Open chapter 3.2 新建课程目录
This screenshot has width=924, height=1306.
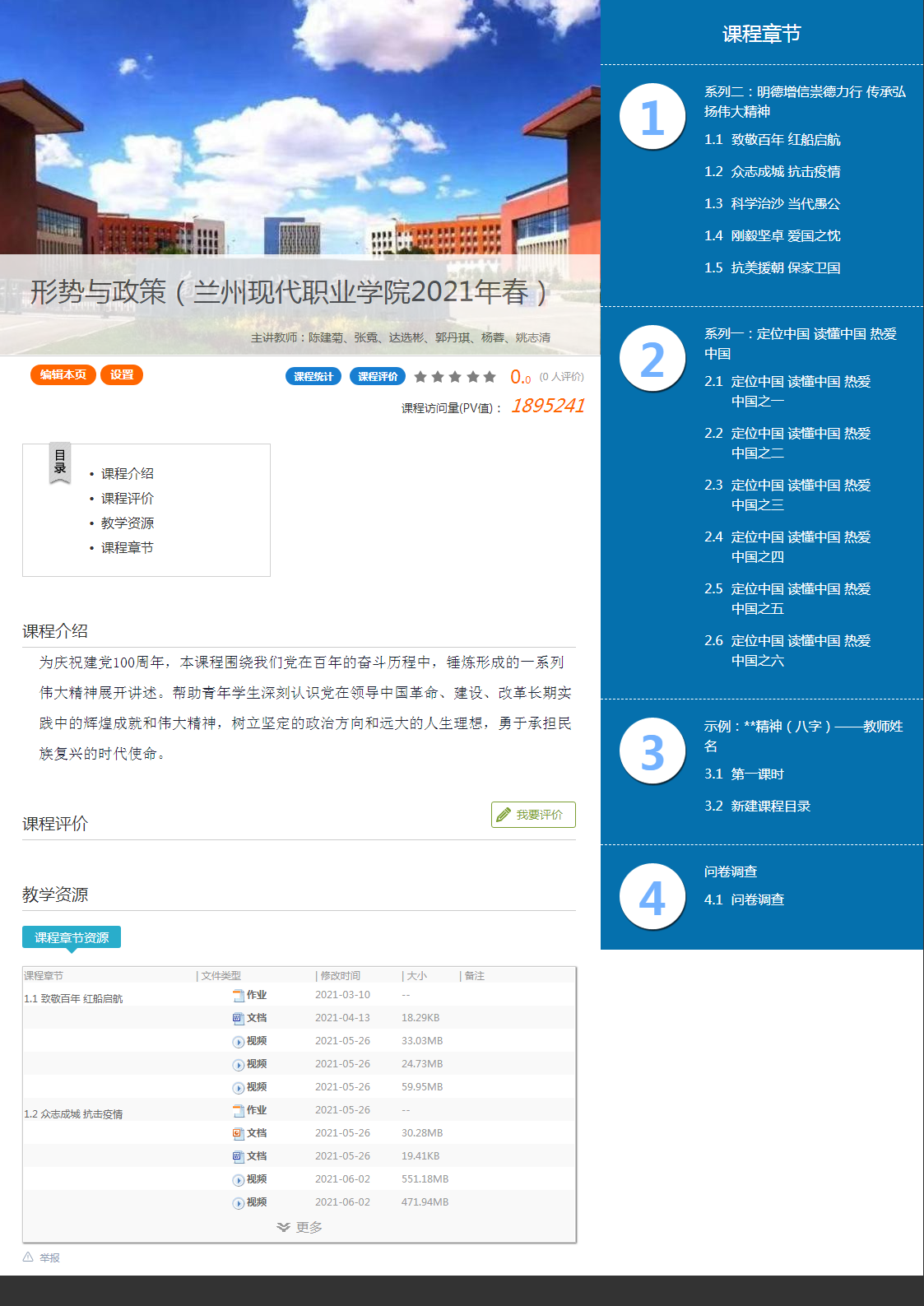(758, 806)
